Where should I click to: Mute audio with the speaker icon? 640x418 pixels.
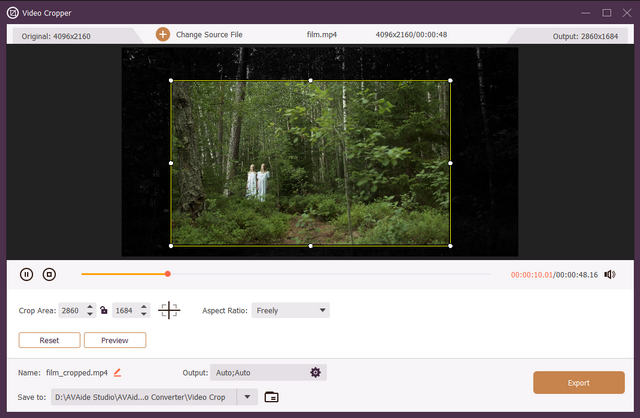610,274
